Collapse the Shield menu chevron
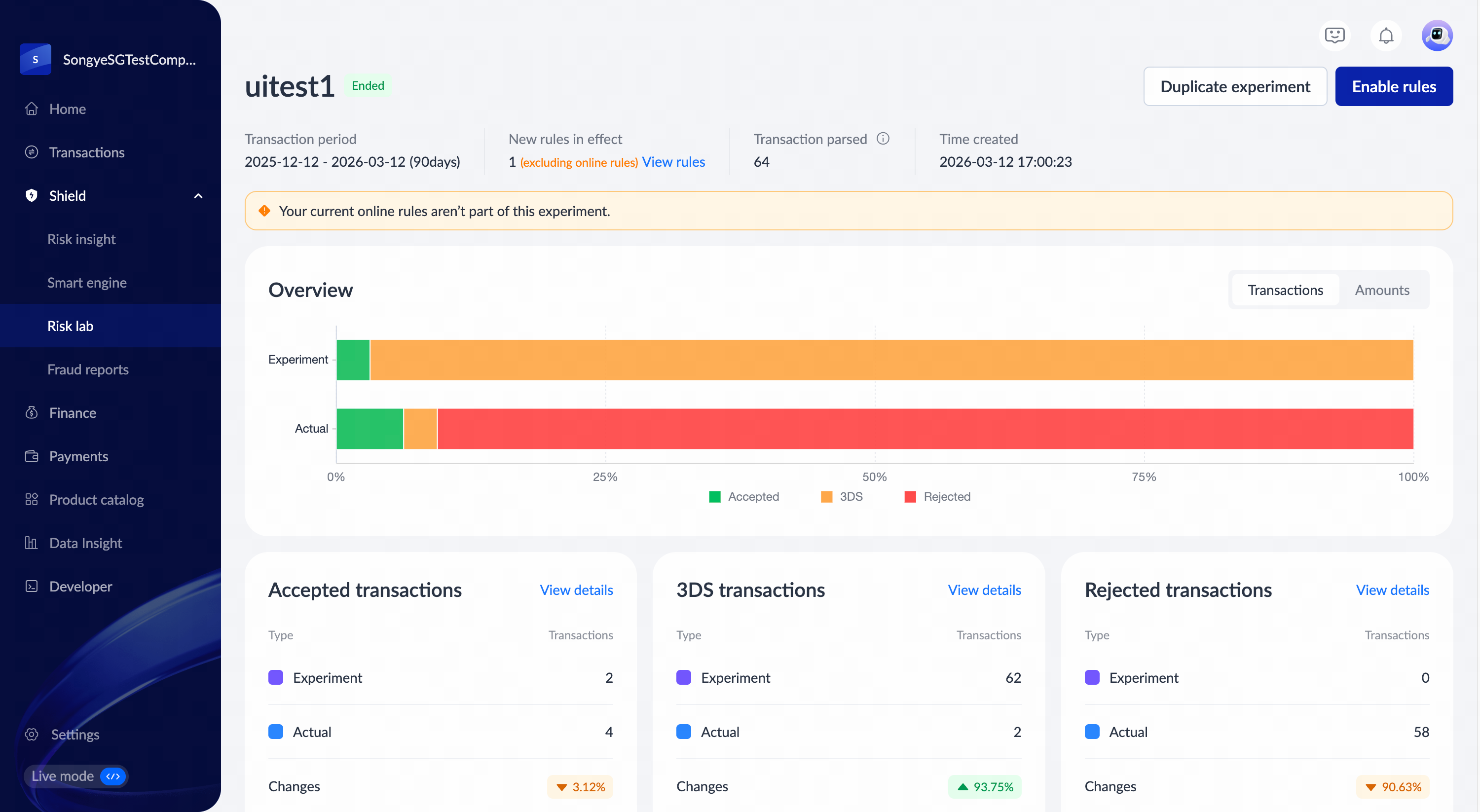1480x812 pixels. click(198, 196)
